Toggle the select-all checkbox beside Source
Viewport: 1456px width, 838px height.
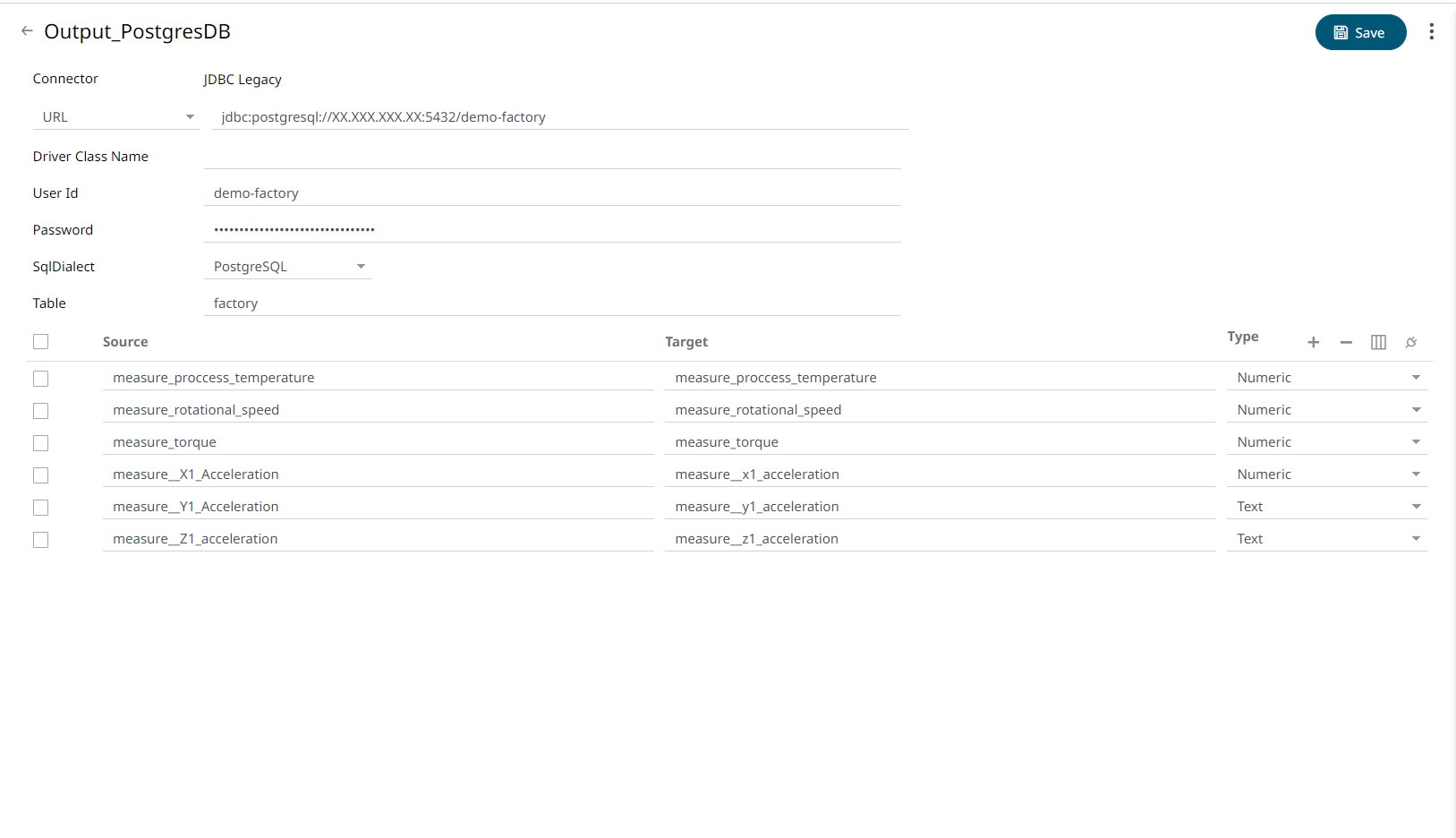click(41, 342)
